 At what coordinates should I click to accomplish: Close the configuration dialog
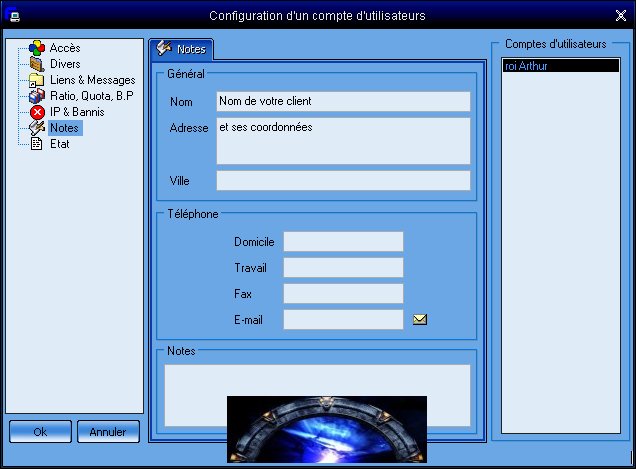pyautogui.click(x=621, y=15)
